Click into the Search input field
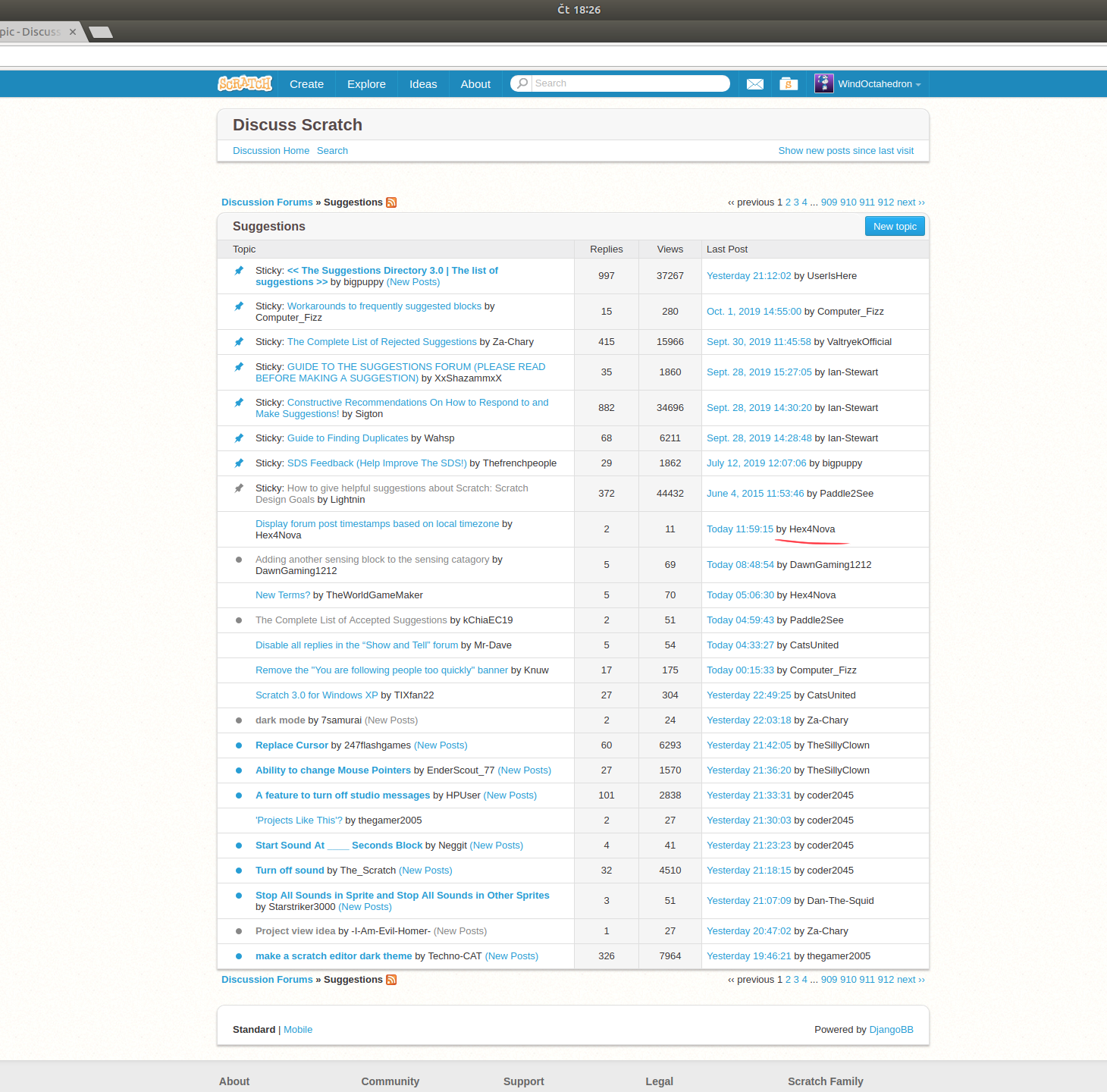This screenshot has height=1092, width=1107. 628,83
